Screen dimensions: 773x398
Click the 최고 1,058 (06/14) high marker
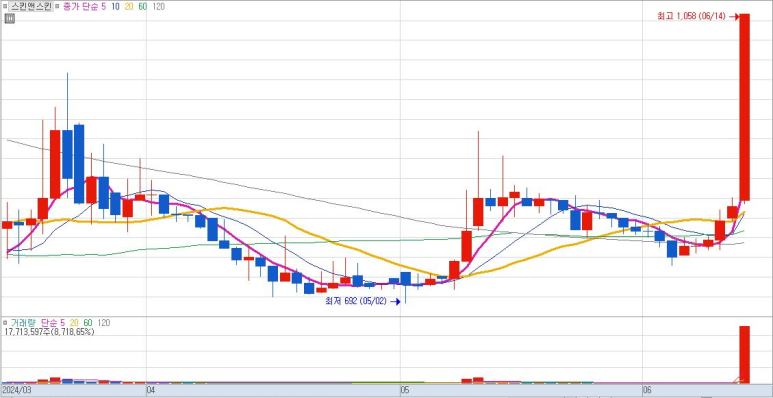tap(691, 16)
